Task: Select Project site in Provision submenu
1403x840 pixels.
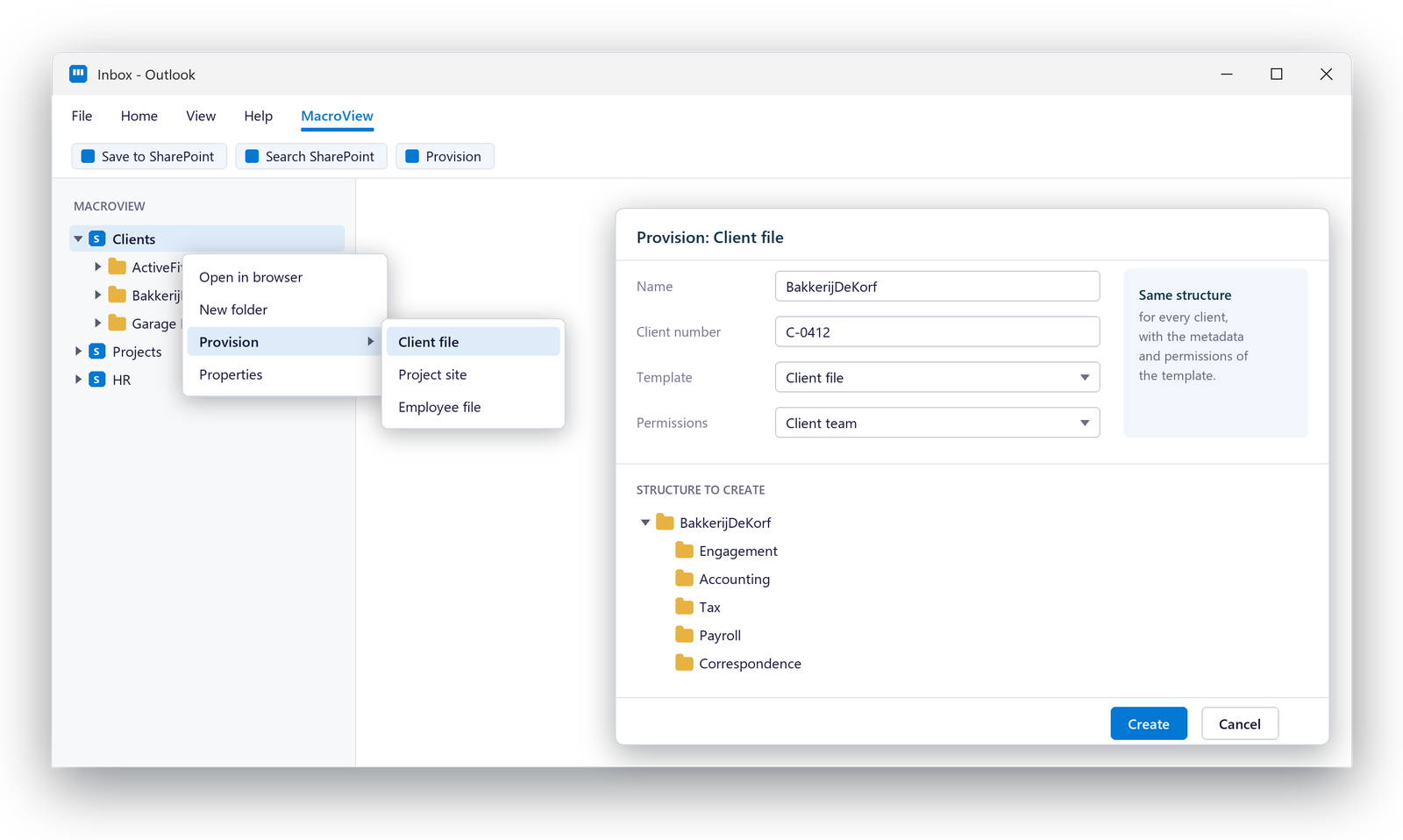Action: pos(474,374)
